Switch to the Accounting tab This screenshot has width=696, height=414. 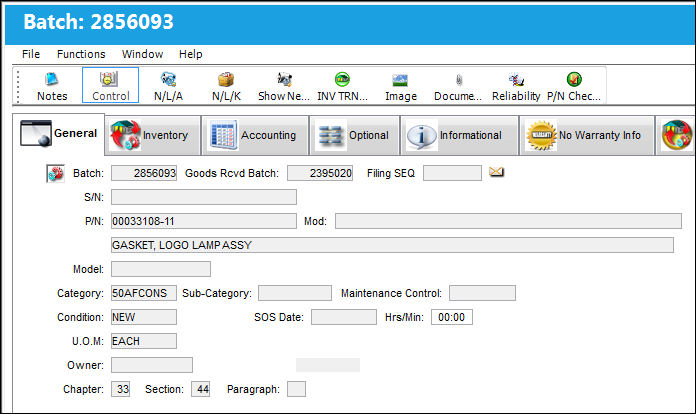coord(255,135)
